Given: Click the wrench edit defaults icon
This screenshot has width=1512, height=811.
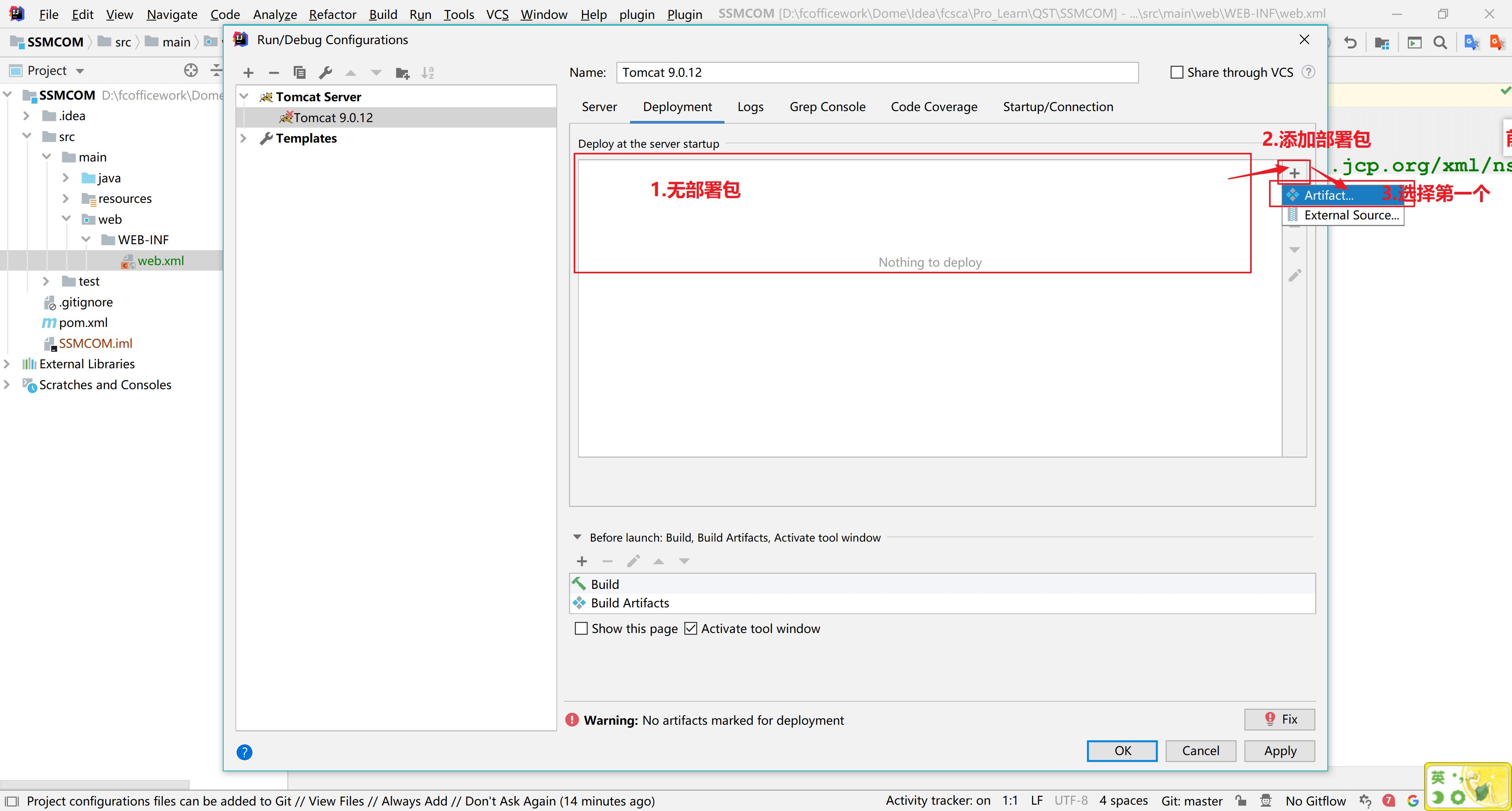Looking at the screenshot, I should 325,73.
